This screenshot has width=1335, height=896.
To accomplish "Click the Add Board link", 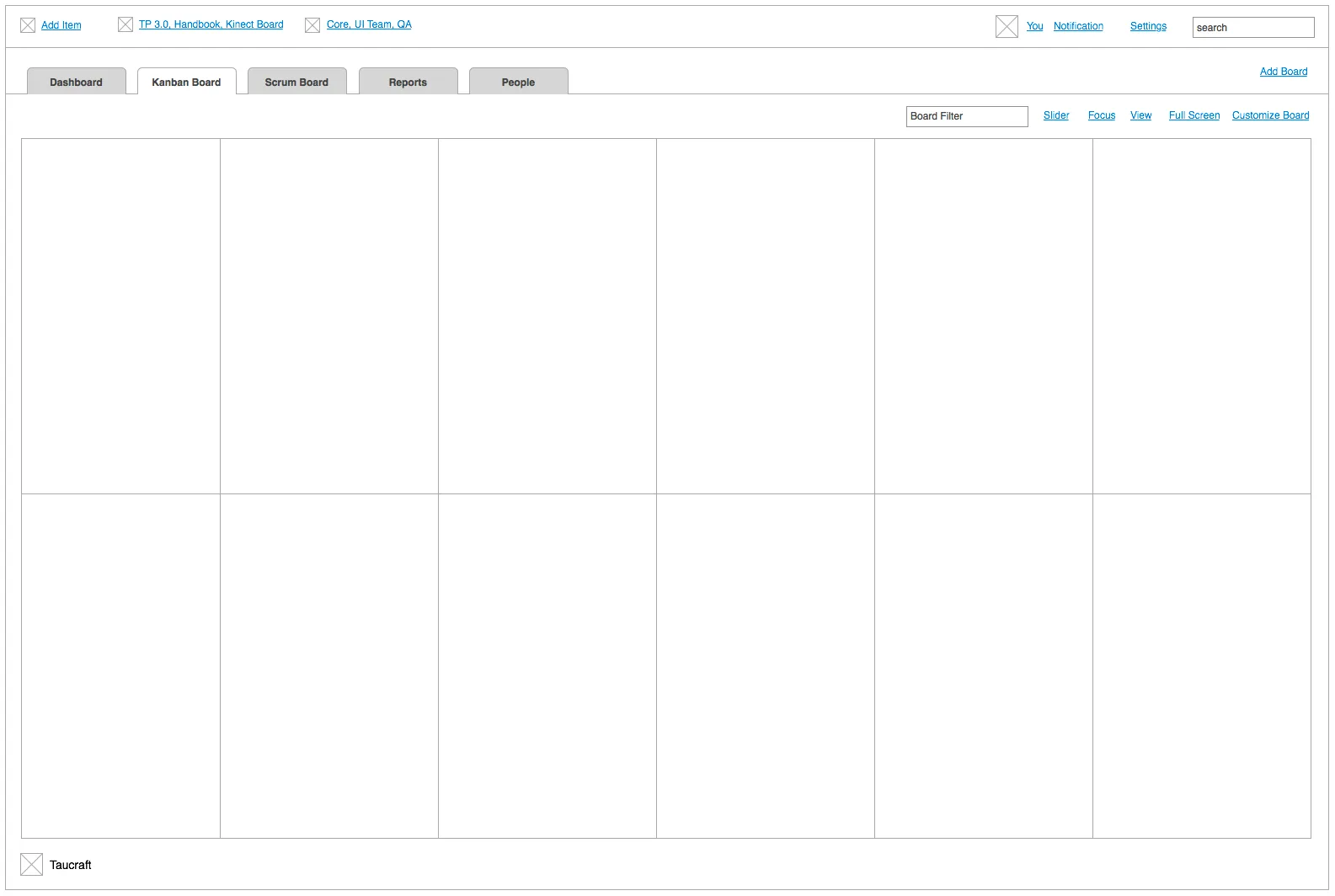I will click(1284, 72).
